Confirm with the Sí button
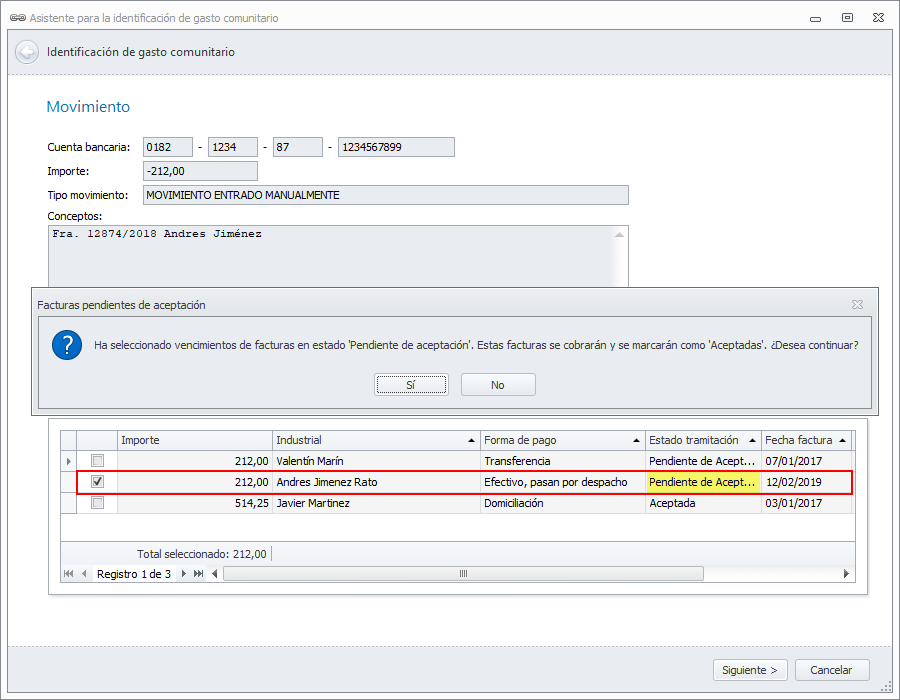This screenshot has height=700, width=900. (x=411, y=385)
